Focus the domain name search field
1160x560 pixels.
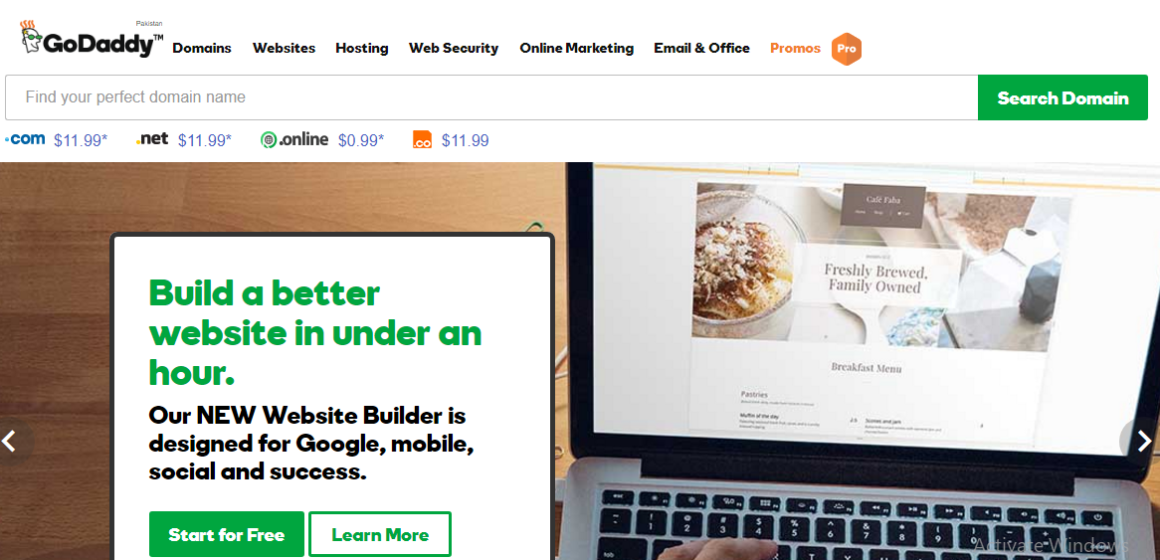click(x=491, y=98)
